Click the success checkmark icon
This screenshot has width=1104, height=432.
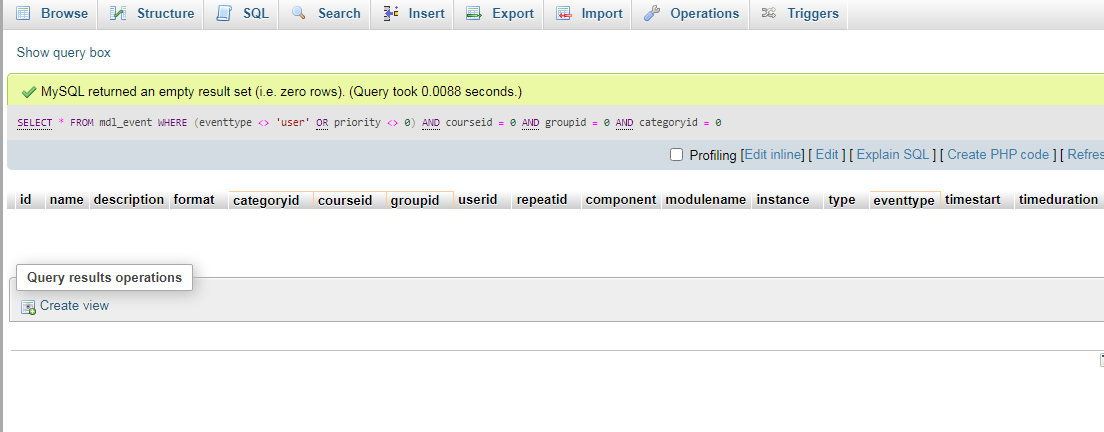pyautogui.click(x=29, y=92)
